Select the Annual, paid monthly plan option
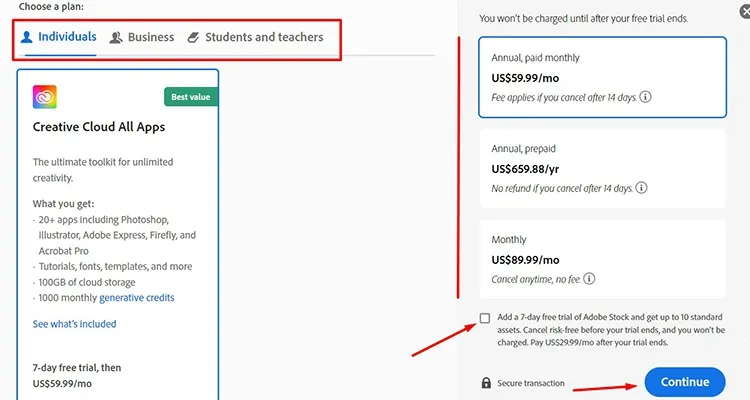Screen dimensions: 750x400 point(603,77)
